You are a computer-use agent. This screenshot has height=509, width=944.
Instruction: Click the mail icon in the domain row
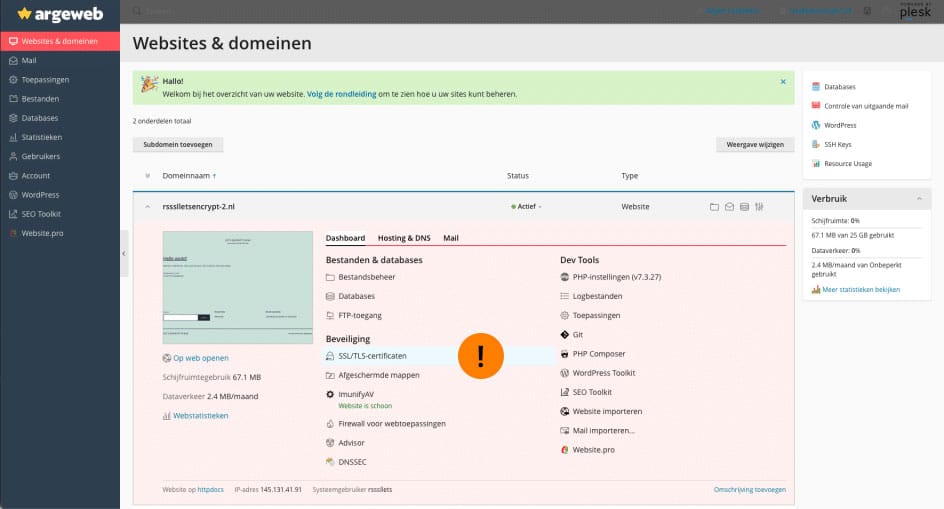pyautogui.click(x=729, y=207)
